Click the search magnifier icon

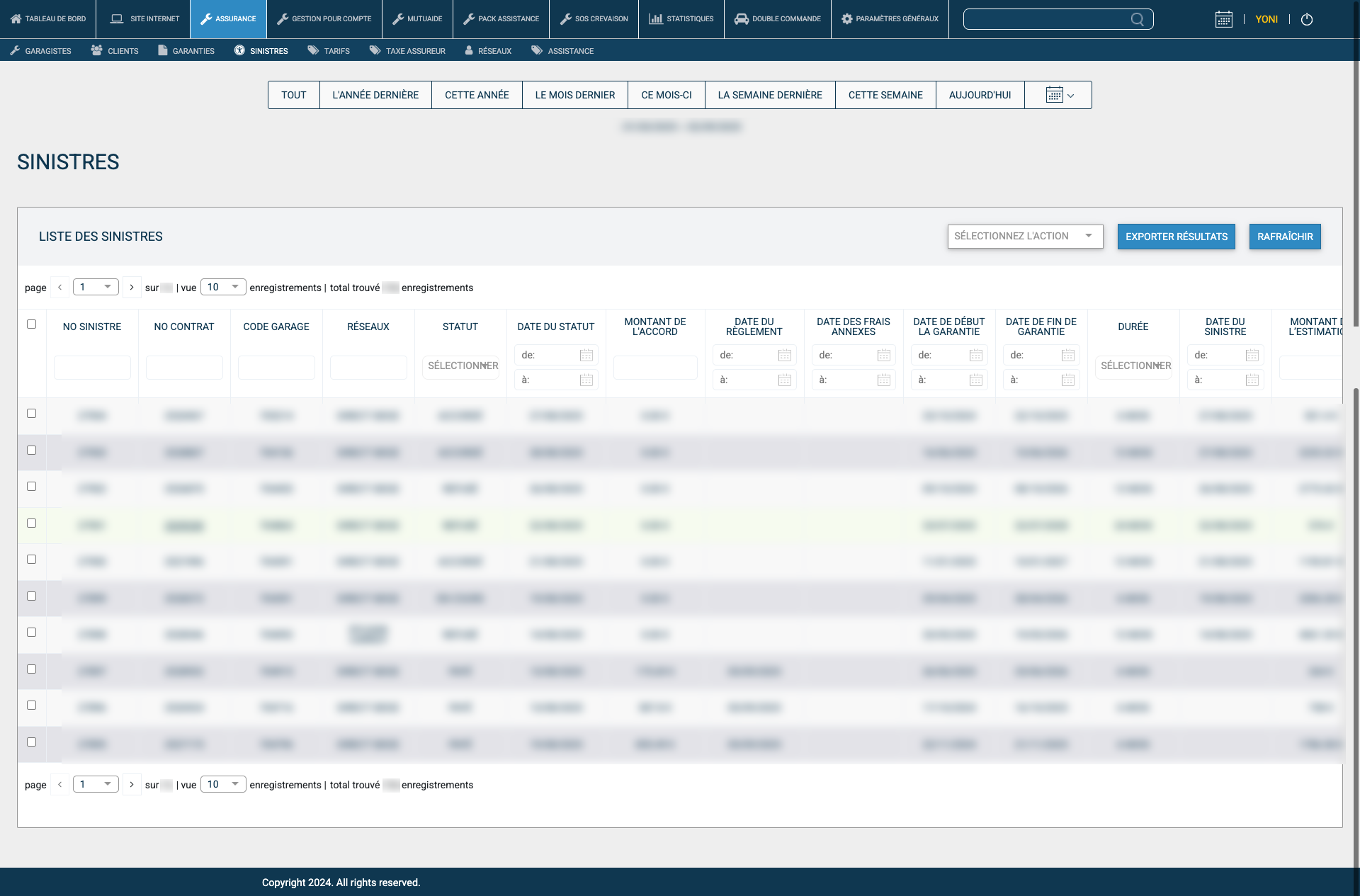1137,19
